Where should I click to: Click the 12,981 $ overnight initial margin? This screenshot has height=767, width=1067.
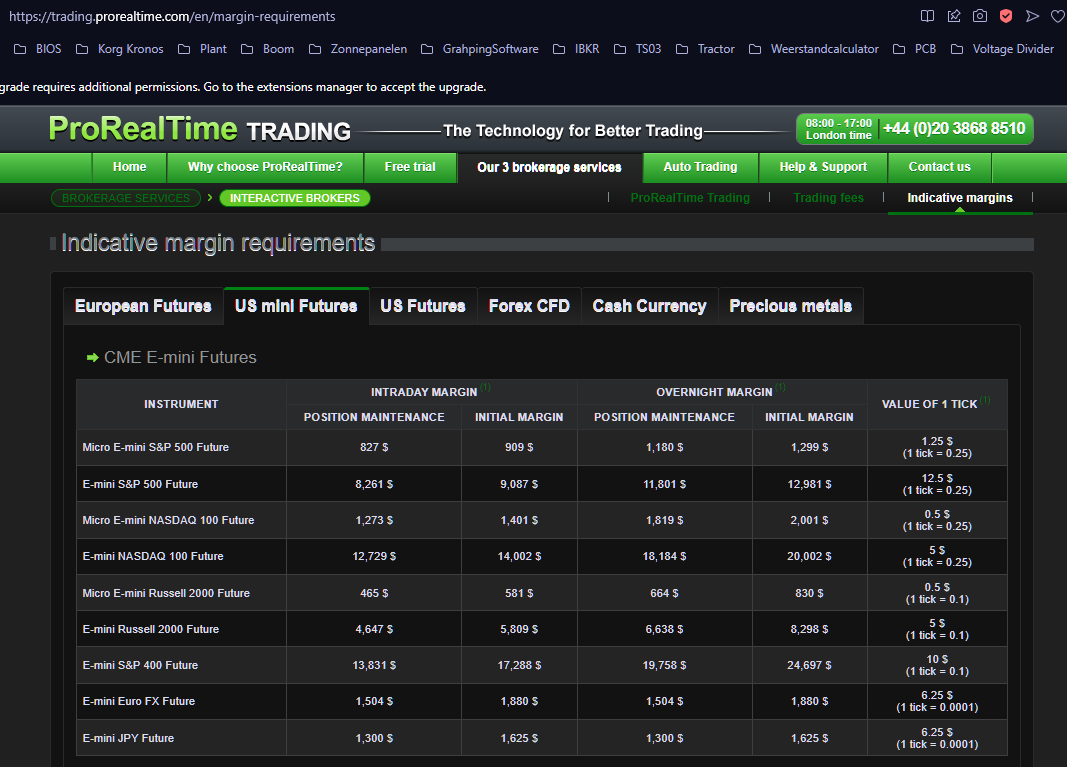(x=809, y=484)
